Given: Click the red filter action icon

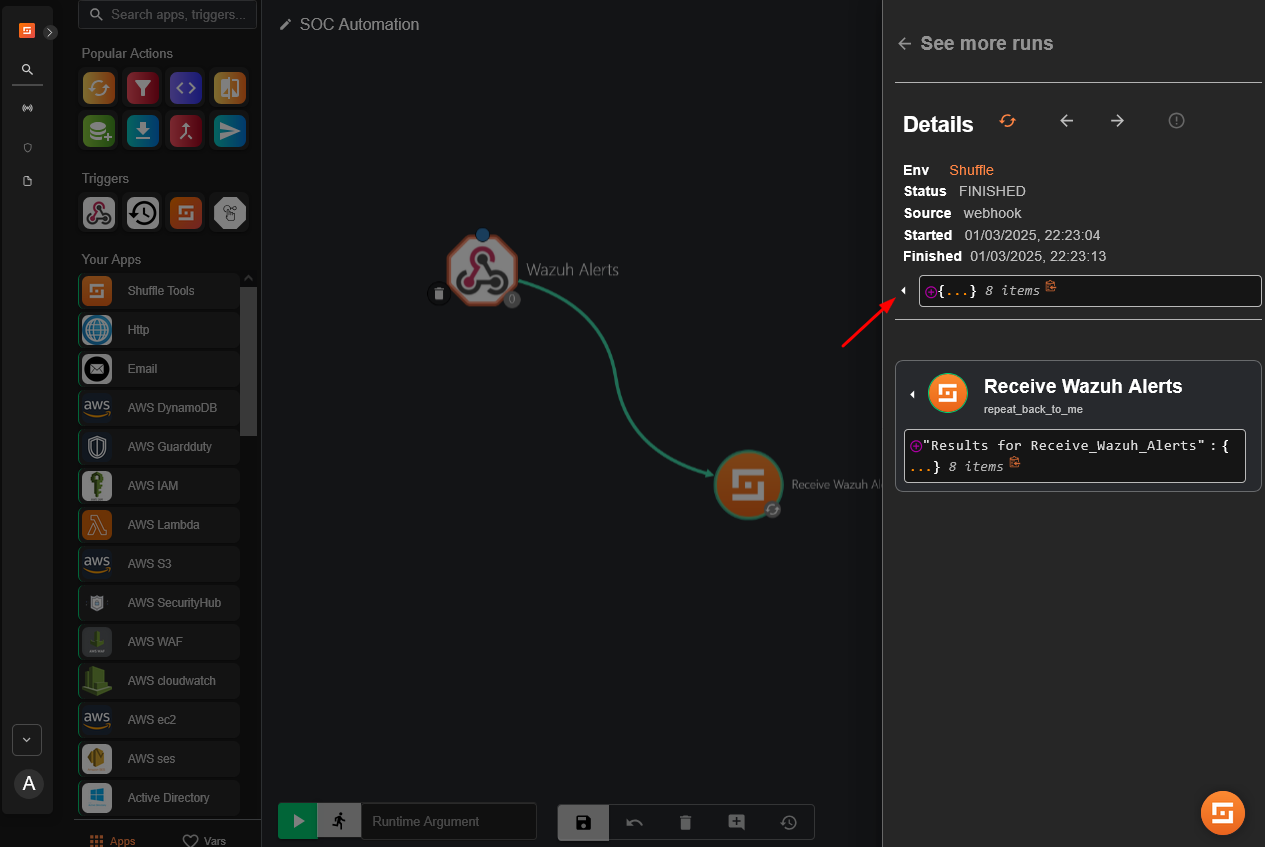Looking at the screenshot, I should pyautogui.click(x=143, y=89).
